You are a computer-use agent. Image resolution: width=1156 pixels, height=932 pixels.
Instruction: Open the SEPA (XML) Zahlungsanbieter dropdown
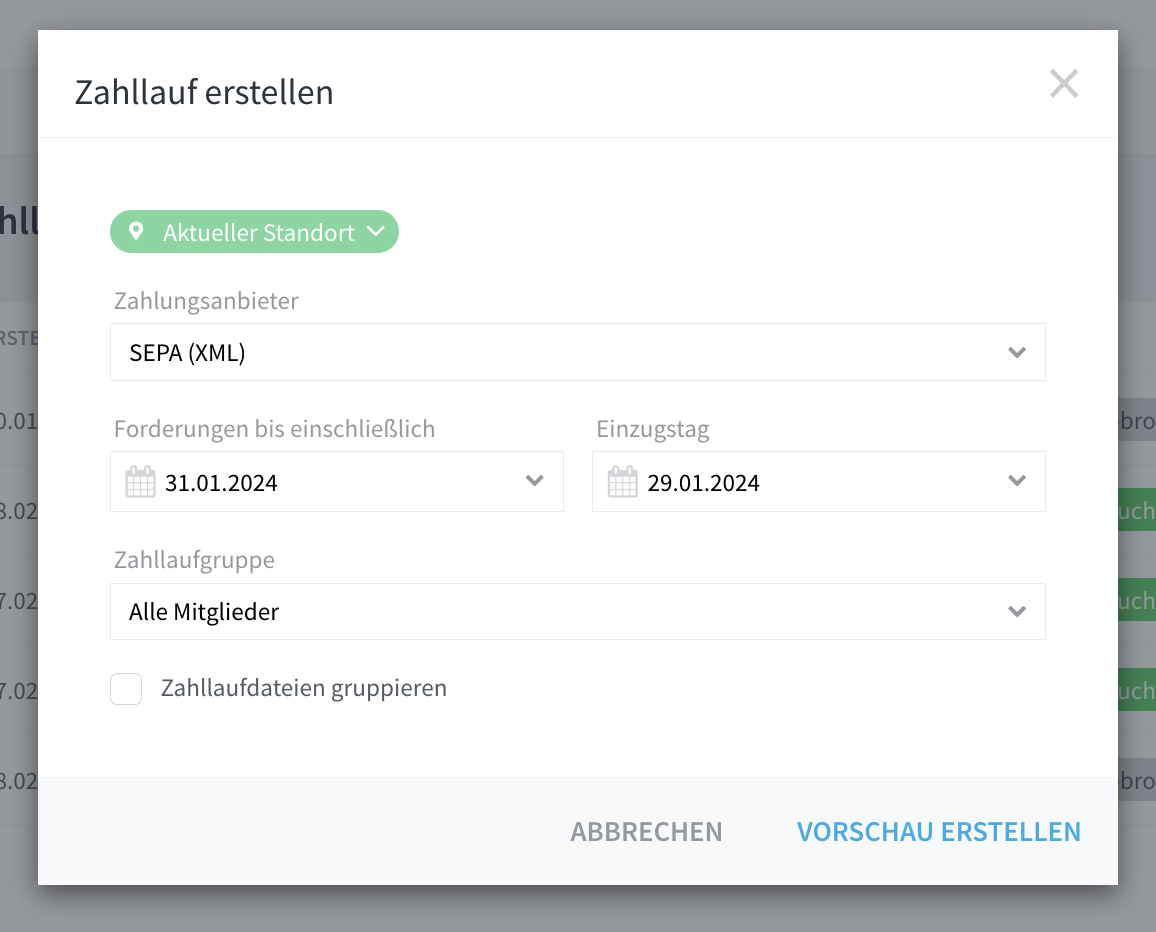577,352
